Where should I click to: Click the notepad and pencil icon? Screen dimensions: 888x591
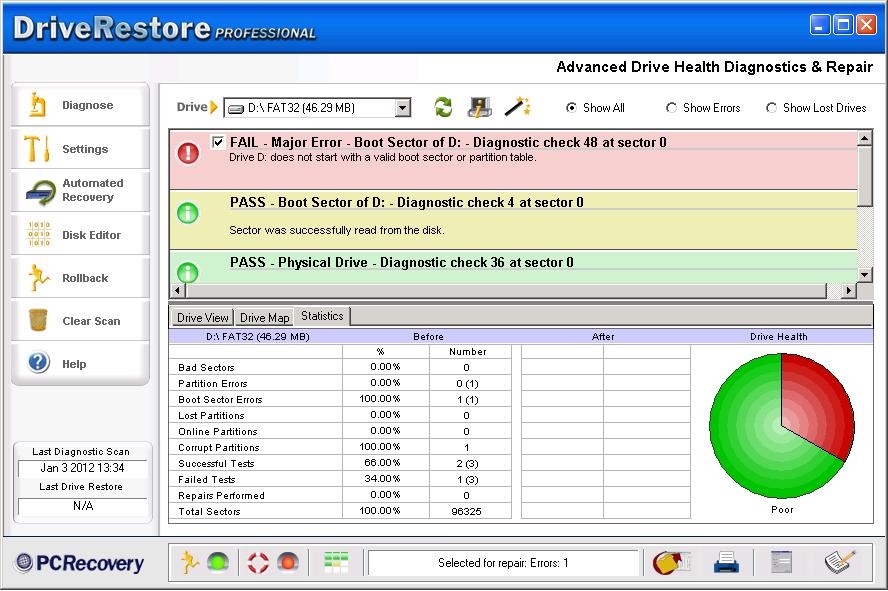pos(840,562)
